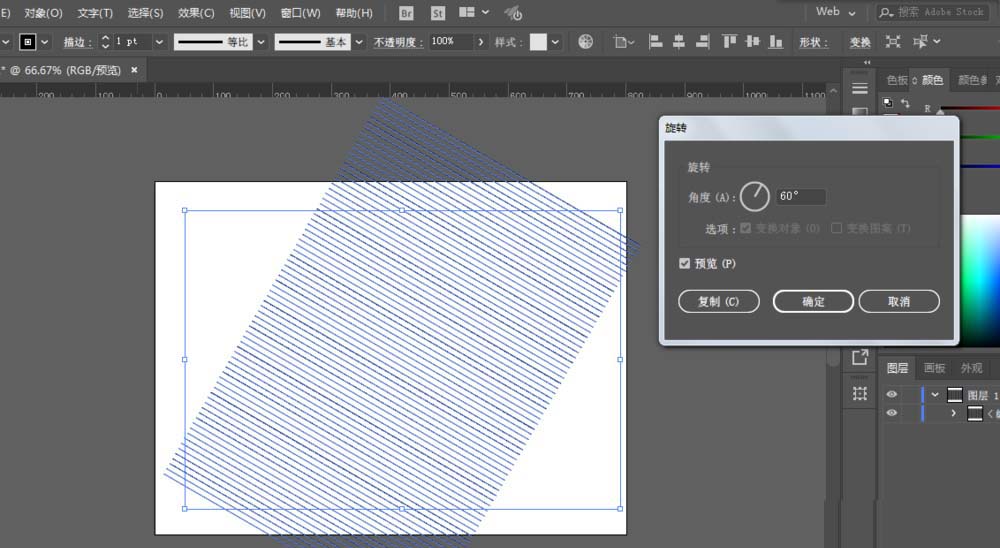Click 取消 to cancel rotation
The image size is (1000, 548).
(899, 301)
